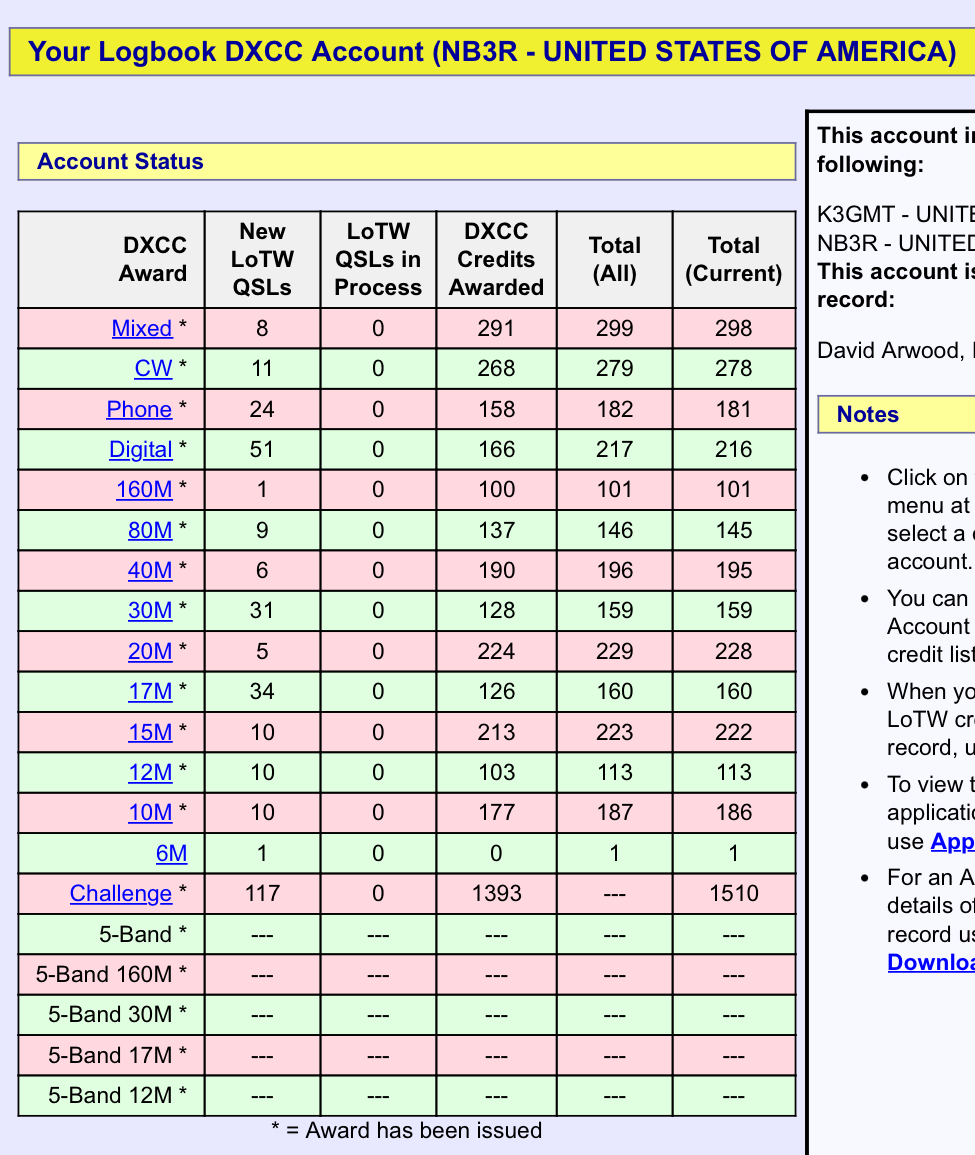Select the 30M band link
This screenshot has height=1155, width=975.
coord(150,611)
